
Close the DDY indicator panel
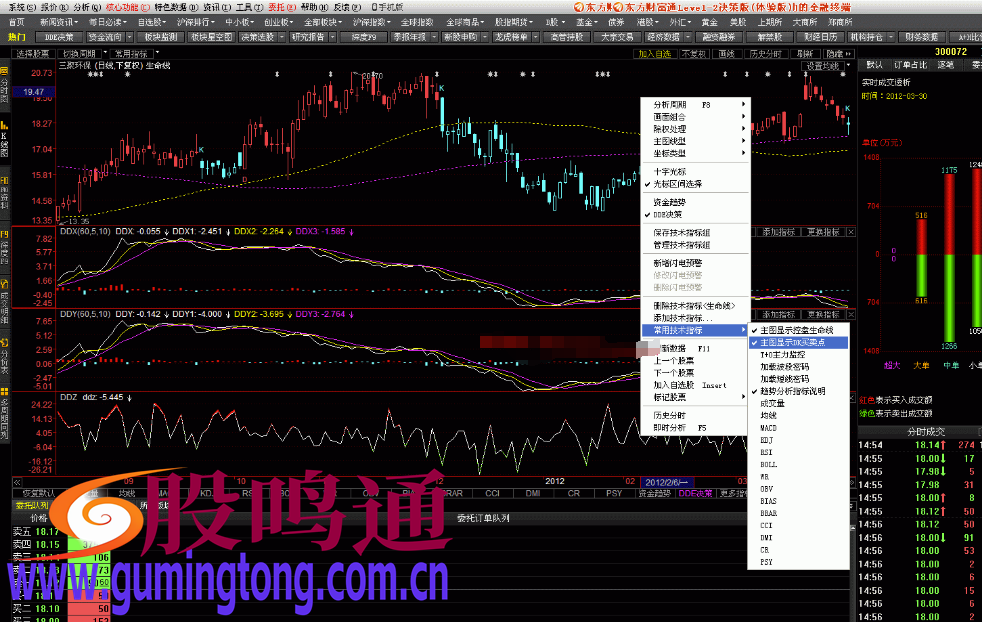851,314
